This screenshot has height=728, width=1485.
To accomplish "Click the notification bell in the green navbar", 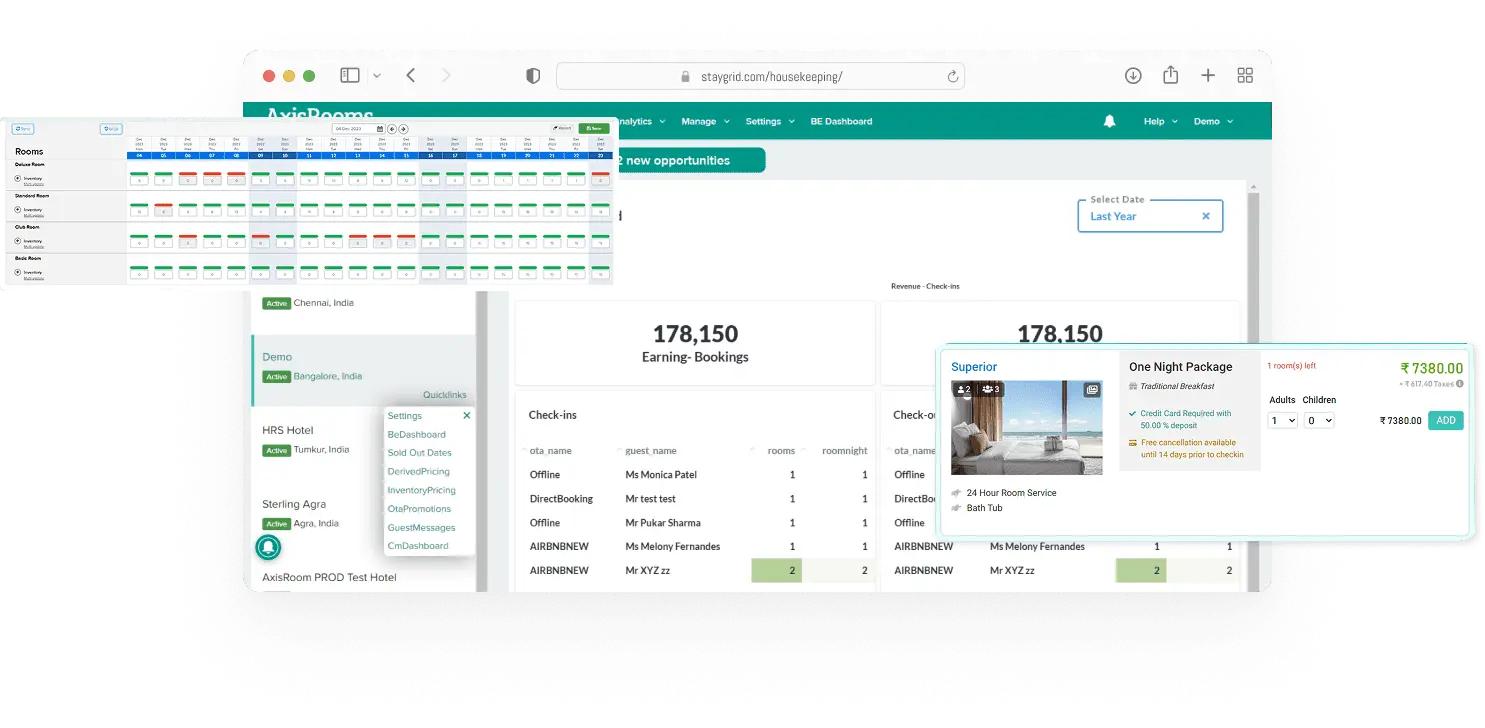I will coord(1109,121).
